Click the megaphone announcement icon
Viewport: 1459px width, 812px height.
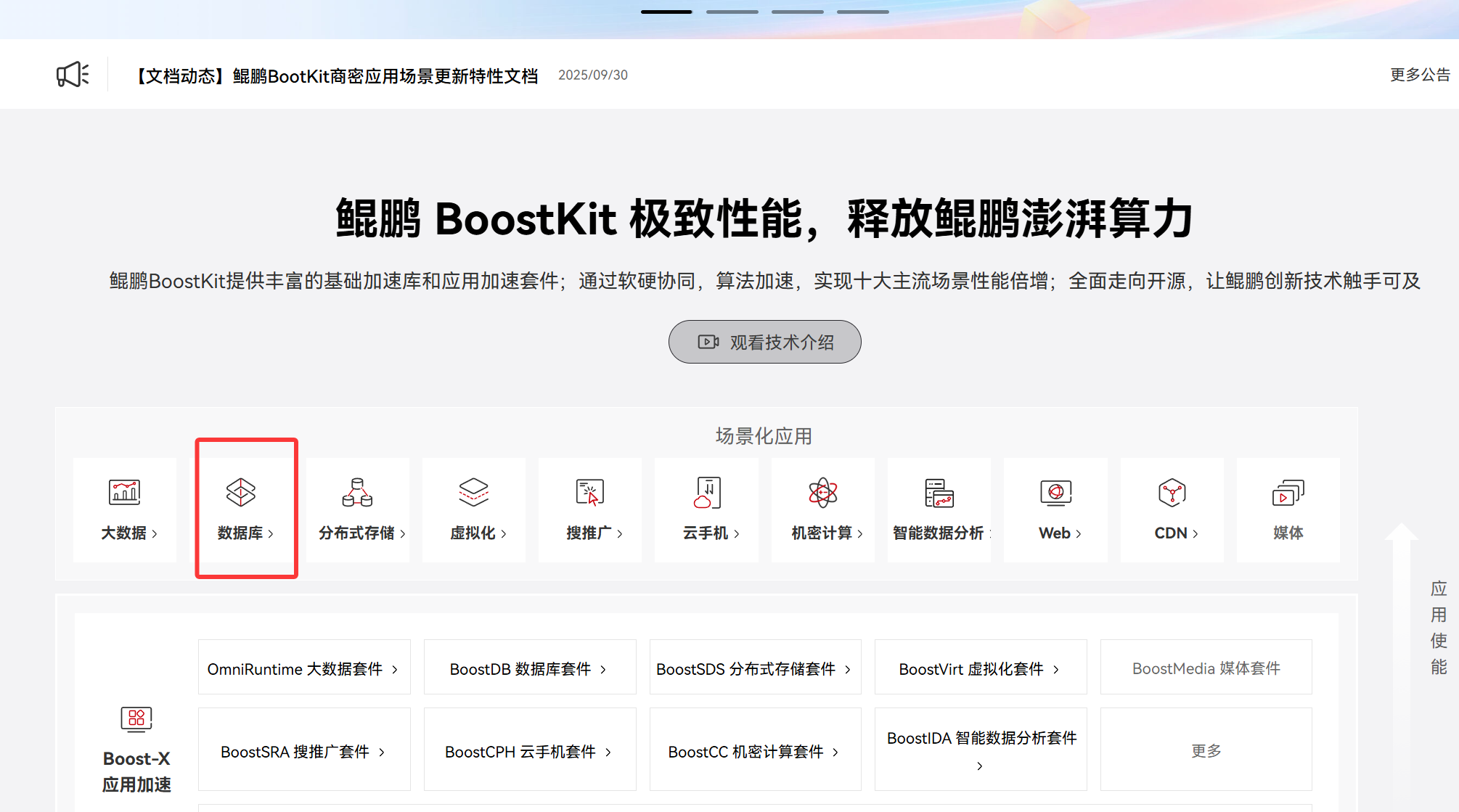tap(73, 74)
